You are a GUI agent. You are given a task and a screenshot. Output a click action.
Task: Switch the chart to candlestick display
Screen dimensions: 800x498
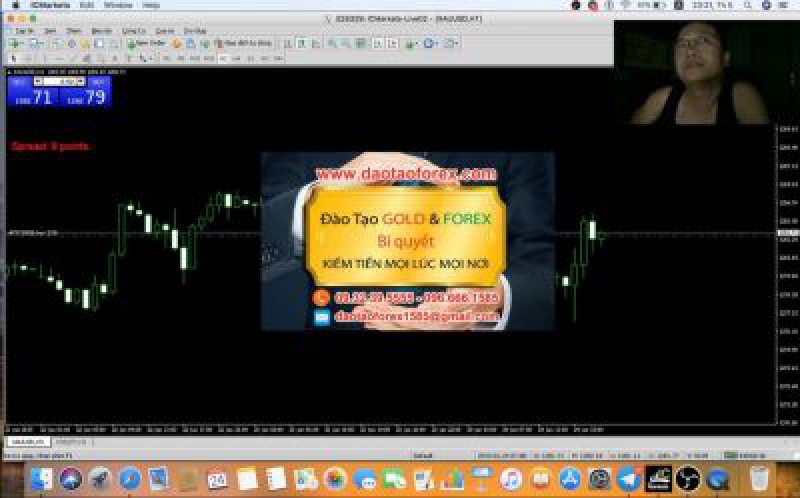click(302, 43)
